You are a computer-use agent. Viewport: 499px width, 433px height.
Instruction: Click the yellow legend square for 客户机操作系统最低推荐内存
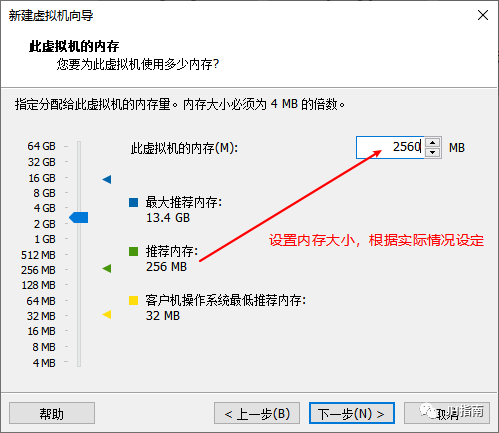[133, 300]
